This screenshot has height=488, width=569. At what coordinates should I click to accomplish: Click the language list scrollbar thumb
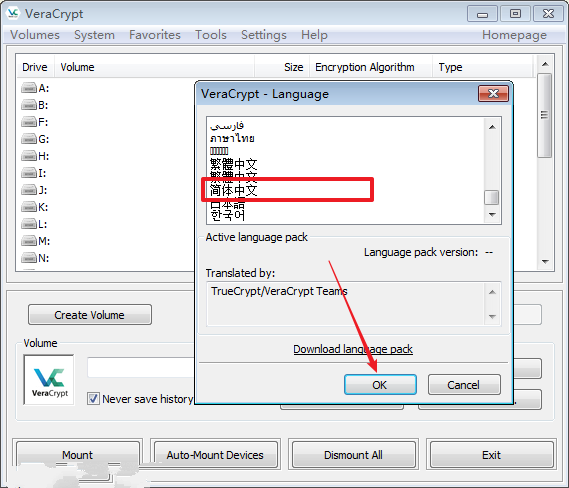click(x=492, y=198)
